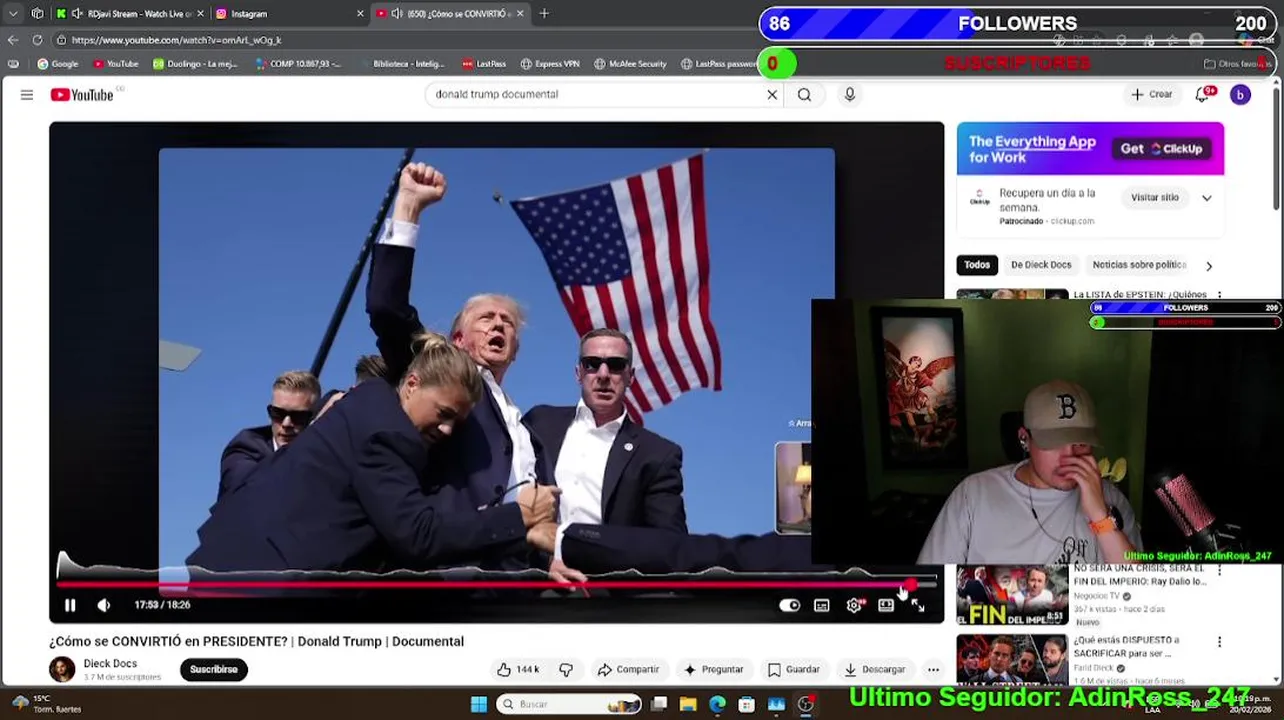This screenshot has height=720, width=1284.
Task: Turn on subtitles in the player
Action: (x=822, y=605)
